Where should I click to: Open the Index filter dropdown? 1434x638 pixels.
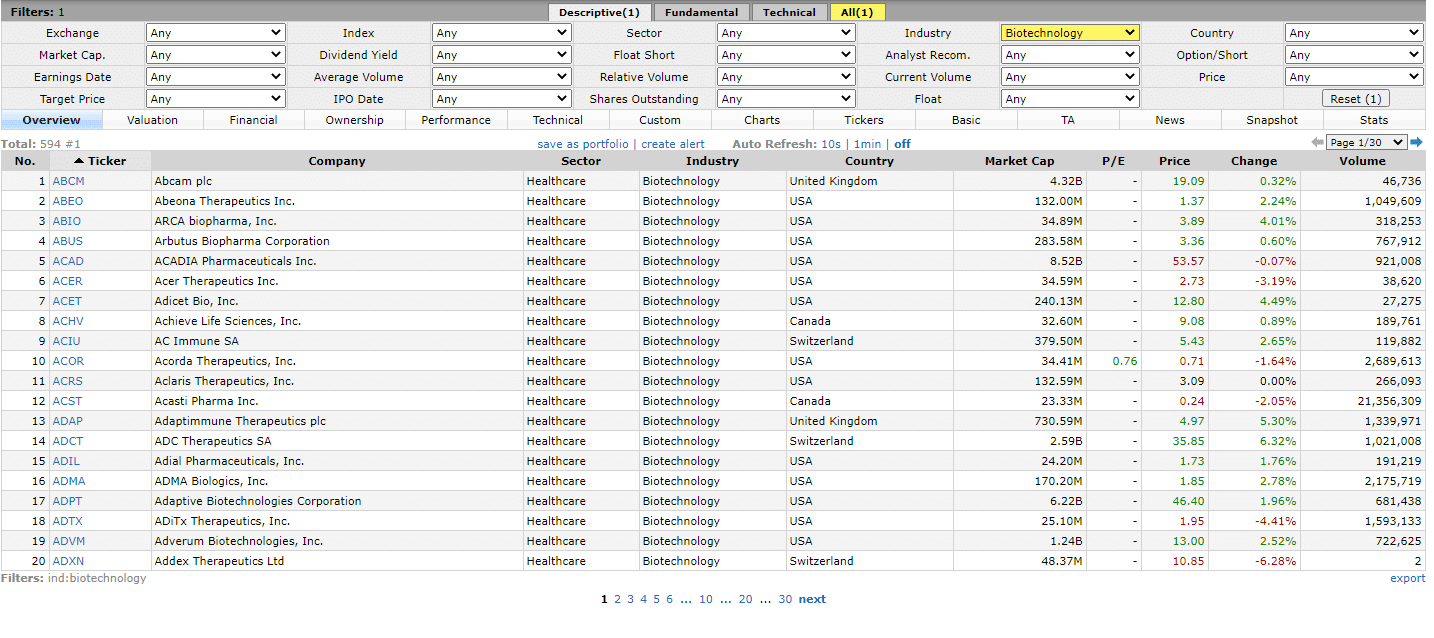pyautogui.click(x=501, y=33)
